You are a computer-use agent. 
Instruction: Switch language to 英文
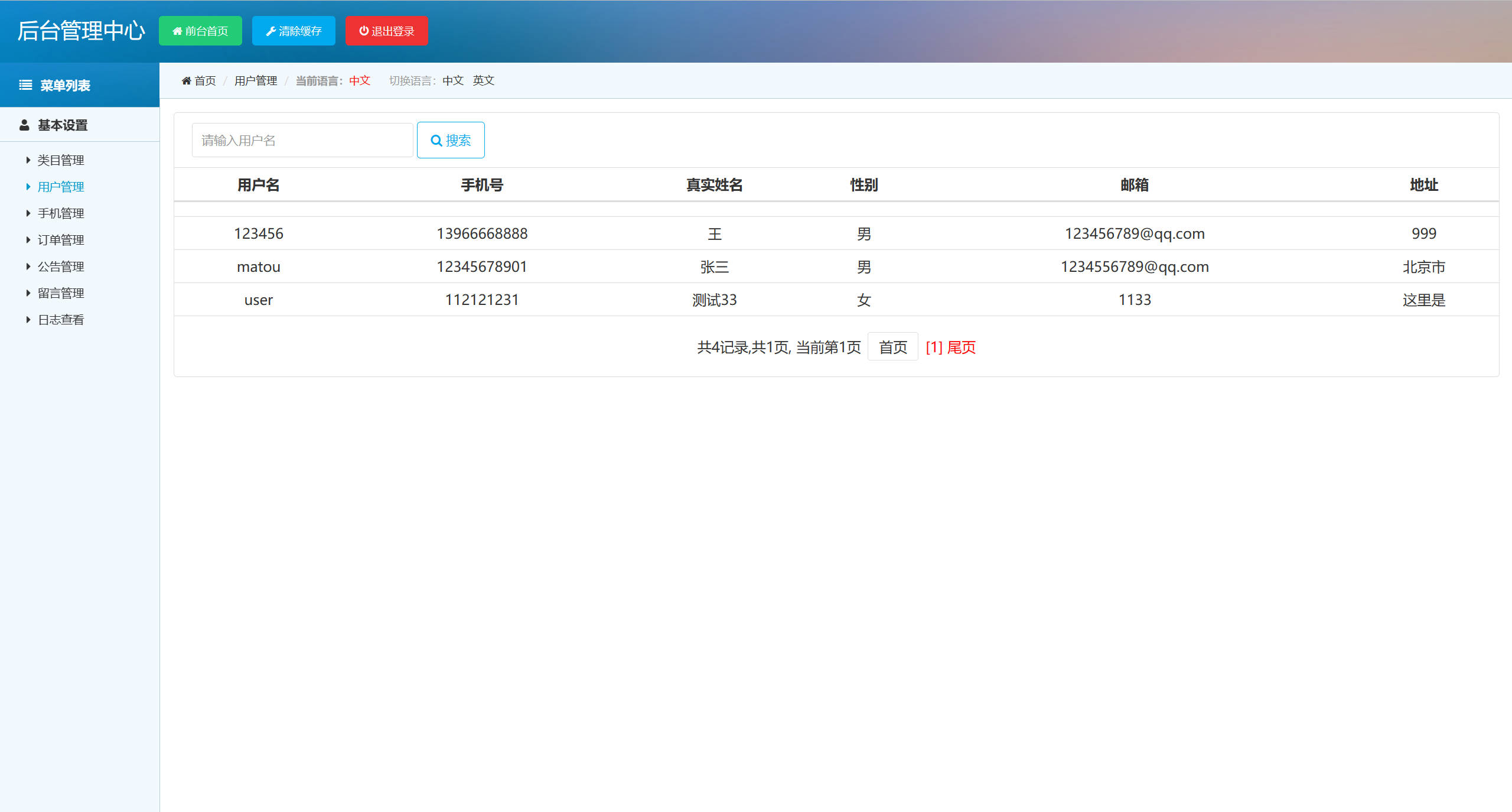point(483,80)
